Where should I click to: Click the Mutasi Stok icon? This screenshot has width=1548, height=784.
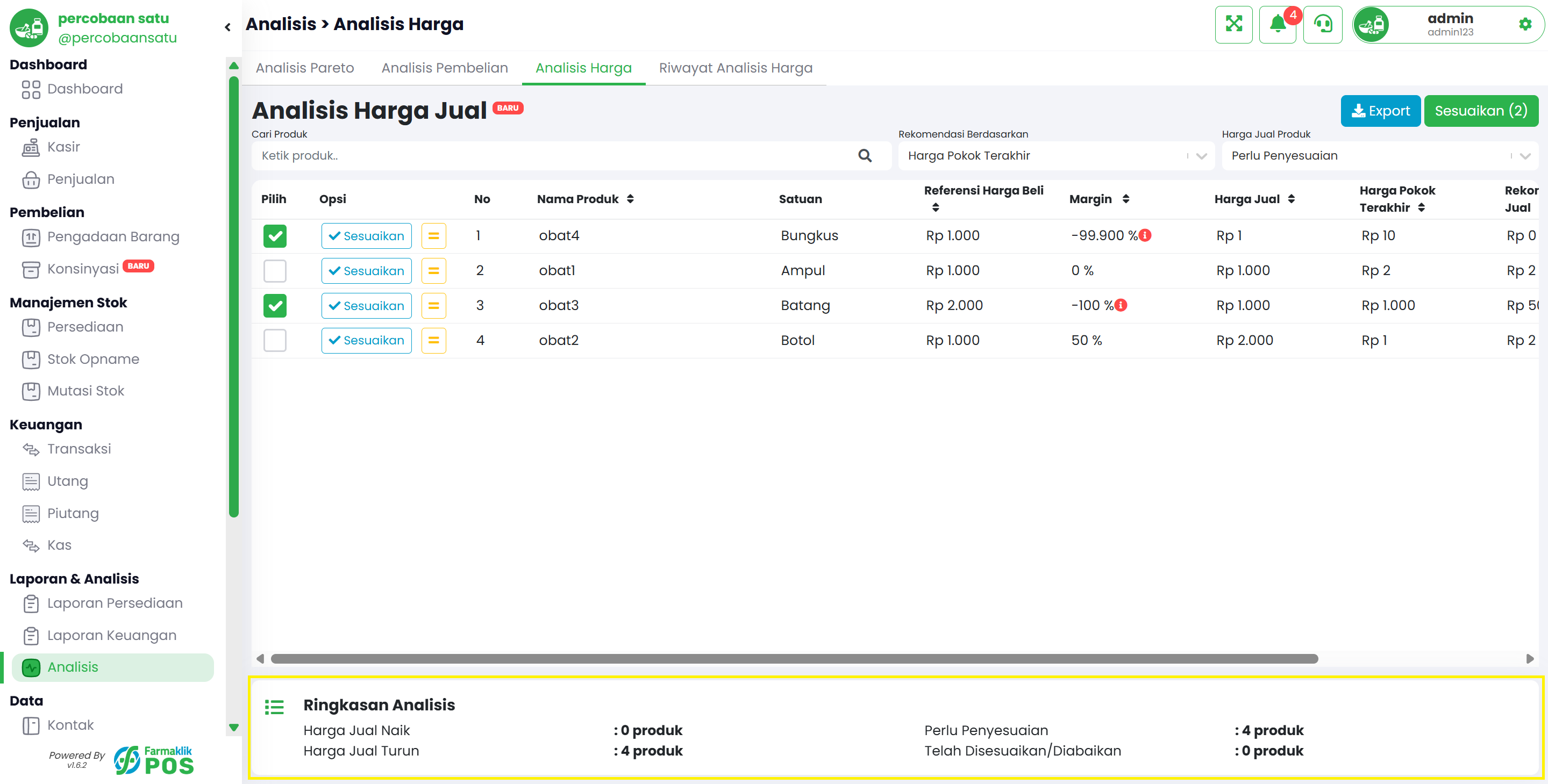point(31,391)
